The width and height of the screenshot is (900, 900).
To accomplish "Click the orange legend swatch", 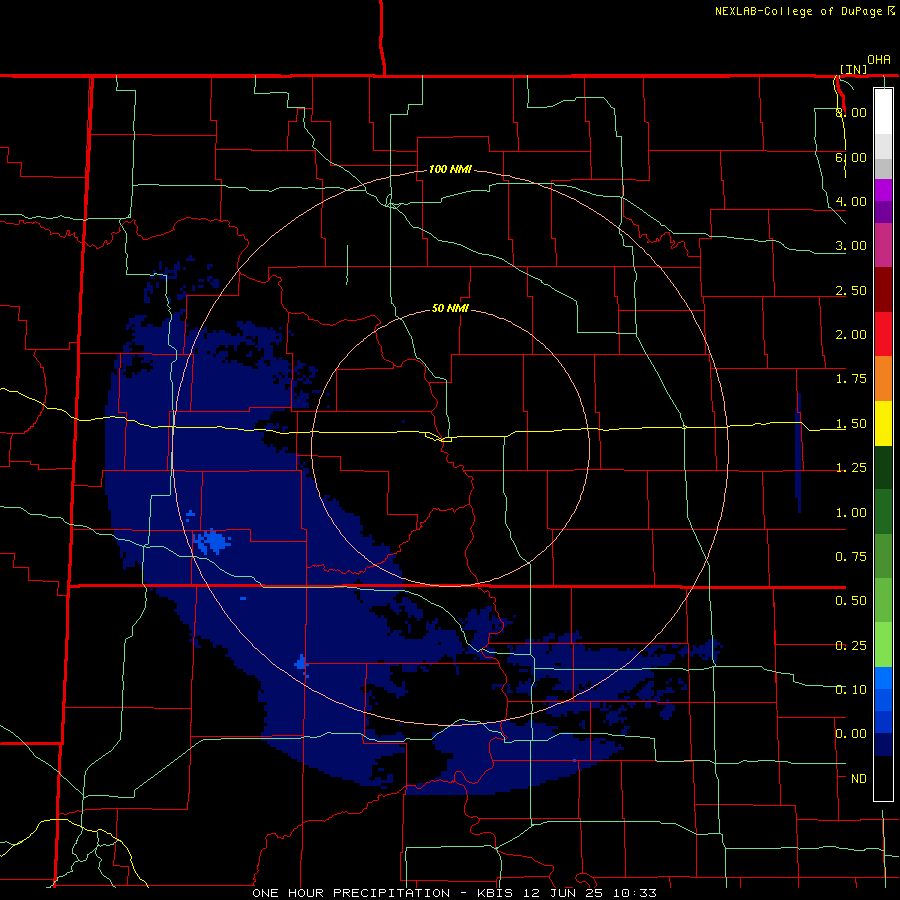I will (x=883, y=379).
